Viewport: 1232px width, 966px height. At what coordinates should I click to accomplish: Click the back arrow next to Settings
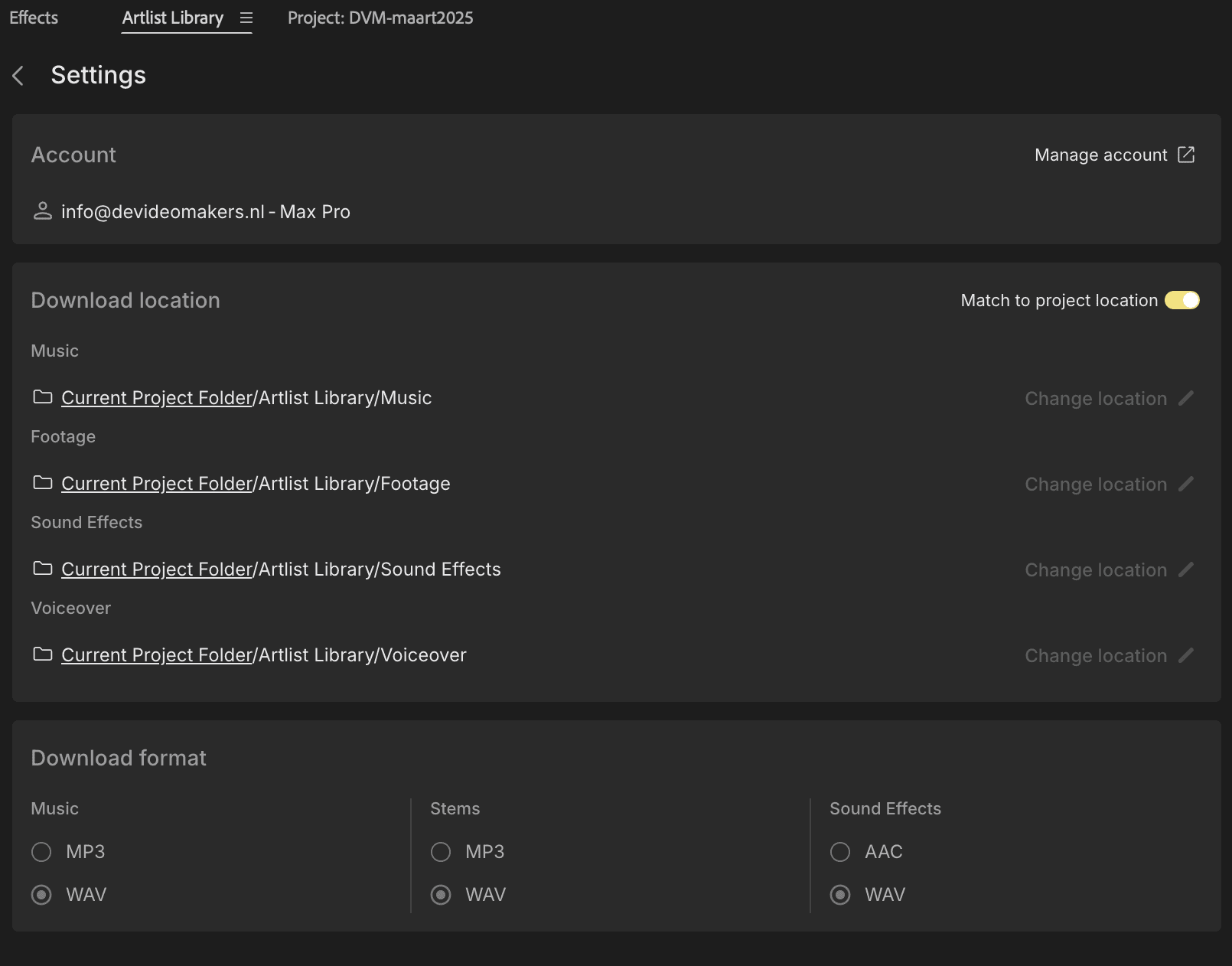point(18,76)
